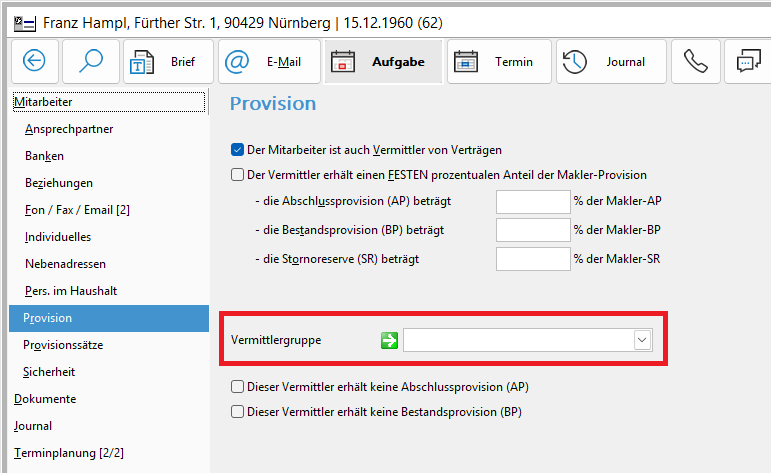Click the green arrow beside Vermittlergruppe
771x473 pixels.
pyautogui.click(x=389, y=341)
